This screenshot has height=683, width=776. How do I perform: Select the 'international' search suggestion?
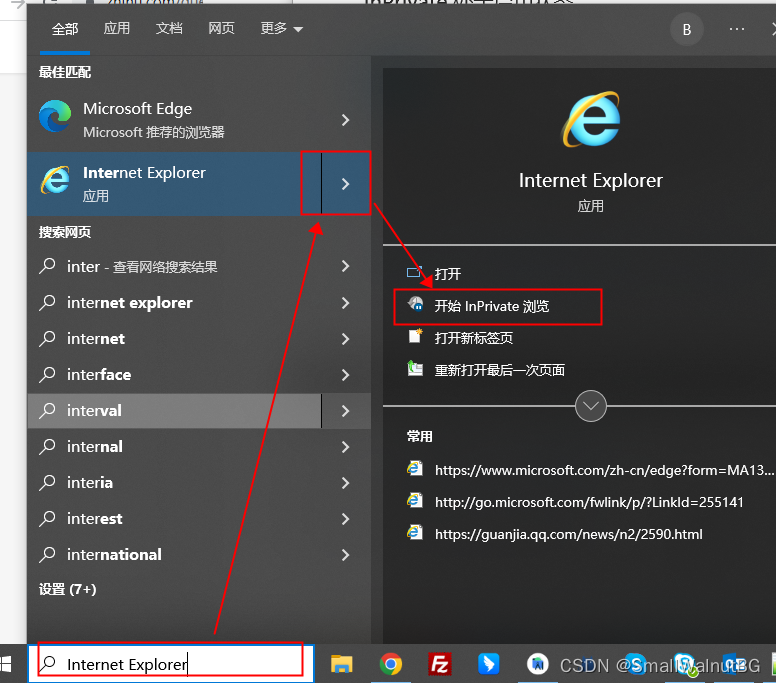click(x=173, y=555)
